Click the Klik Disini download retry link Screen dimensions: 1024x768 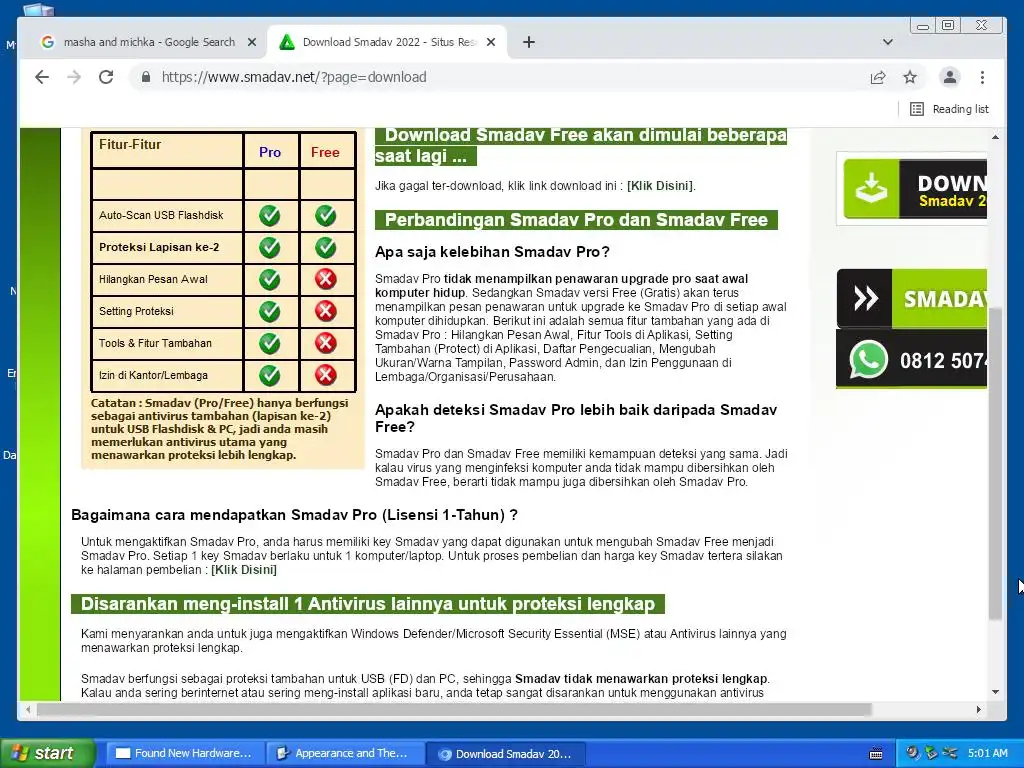click(x=660, y=185)
